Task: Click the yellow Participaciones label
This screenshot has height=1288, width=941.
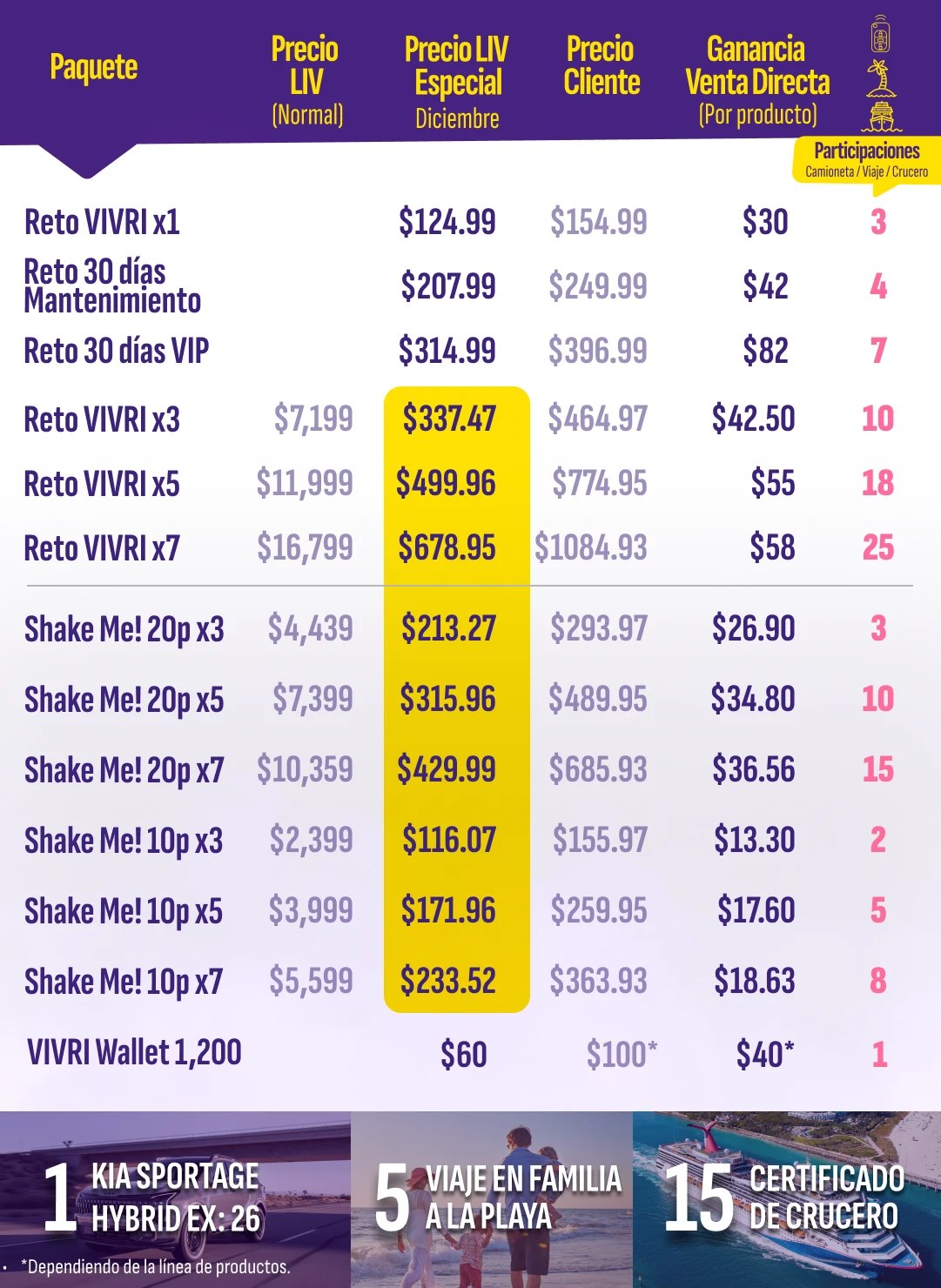Action: point(866,158)
